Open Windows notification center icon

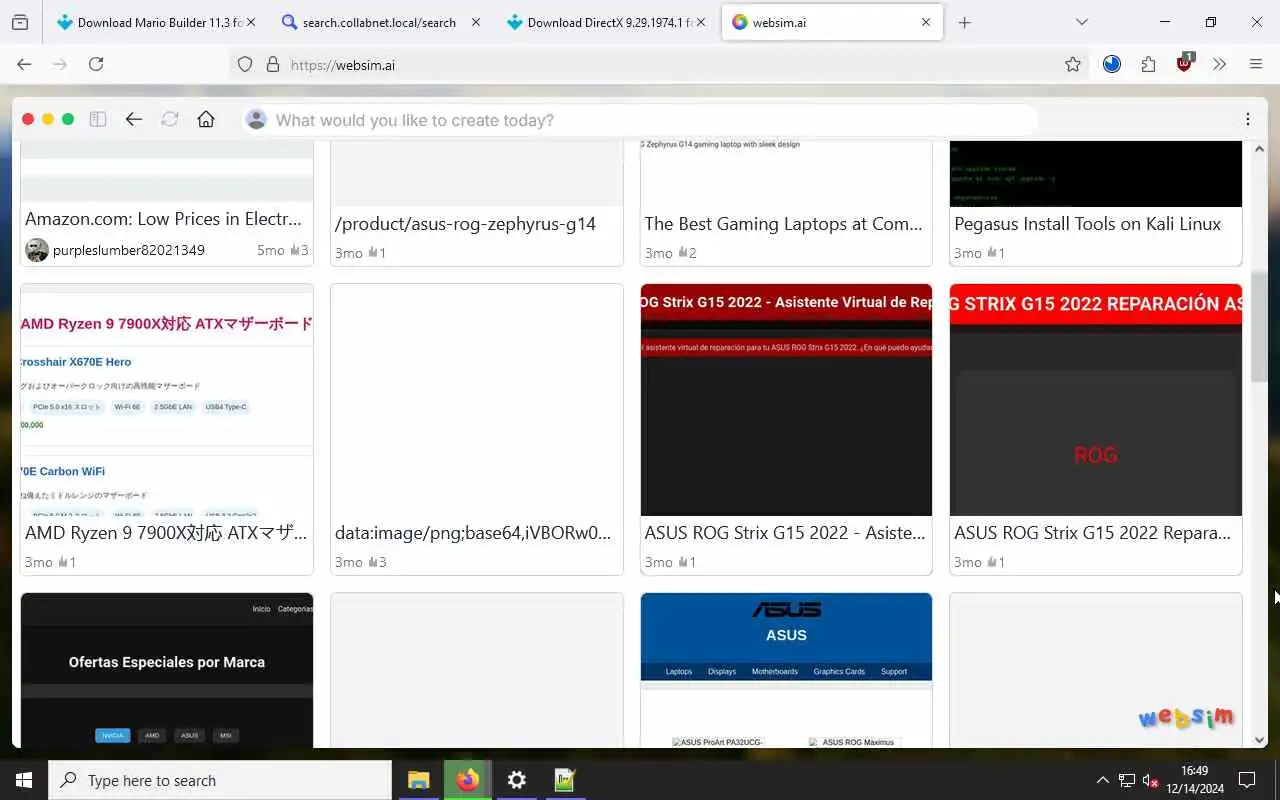[x=1247, y=780]
